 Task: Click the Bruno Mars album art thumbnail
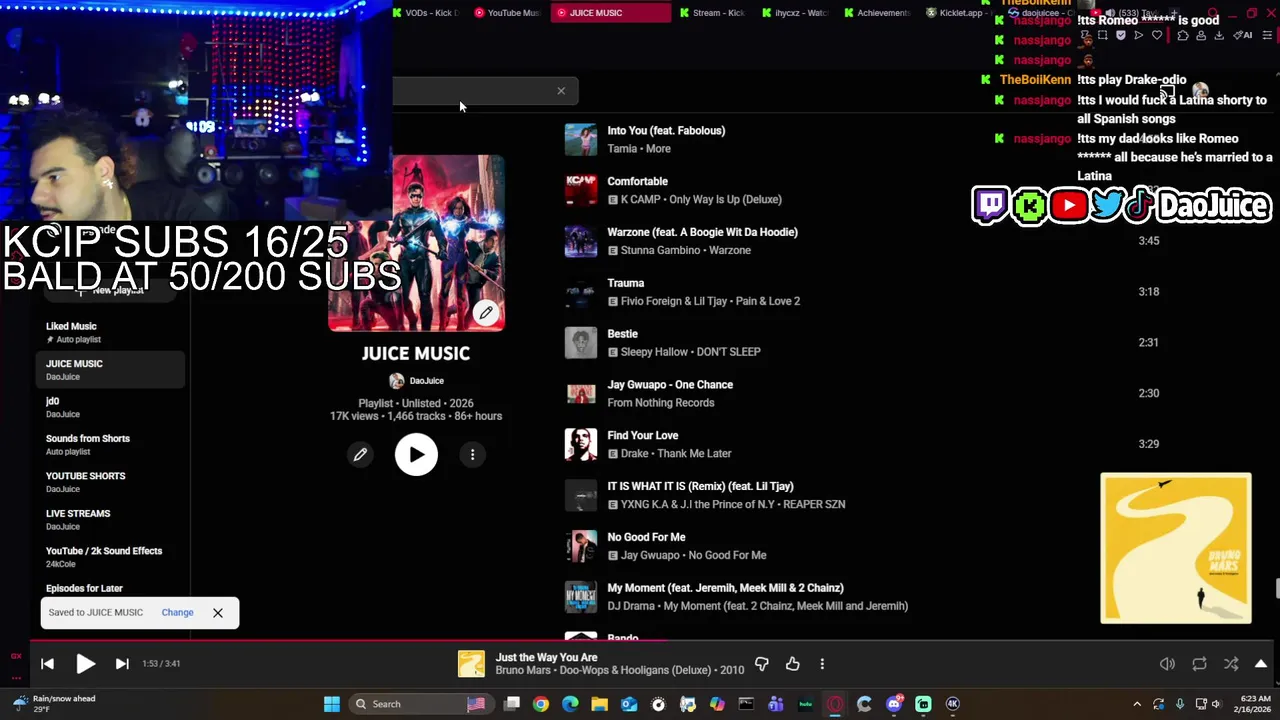tap(1176, 548)
